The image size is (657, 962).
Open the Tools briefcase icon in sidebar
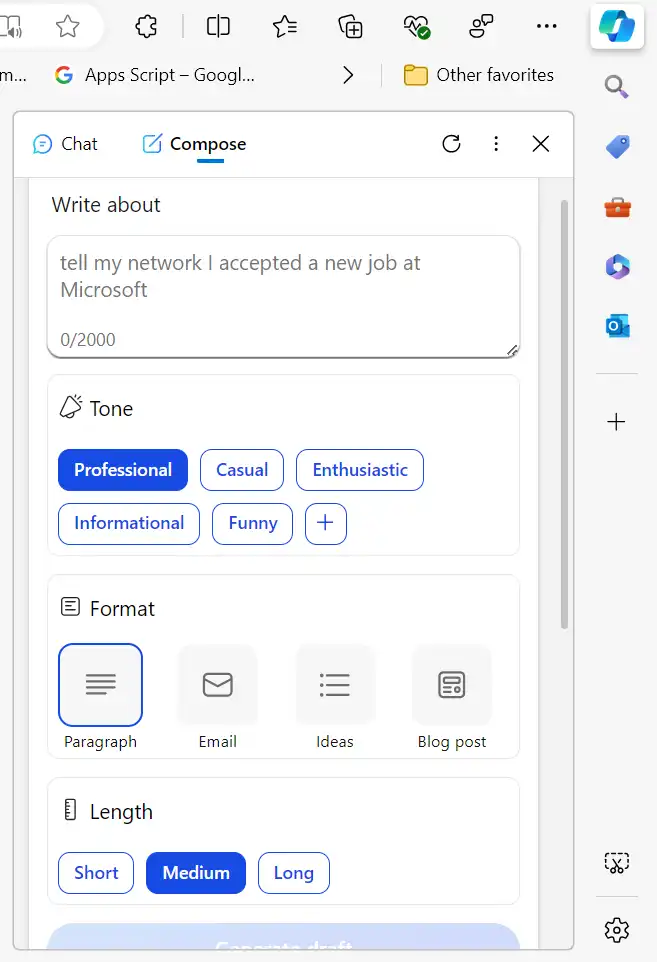617,207
